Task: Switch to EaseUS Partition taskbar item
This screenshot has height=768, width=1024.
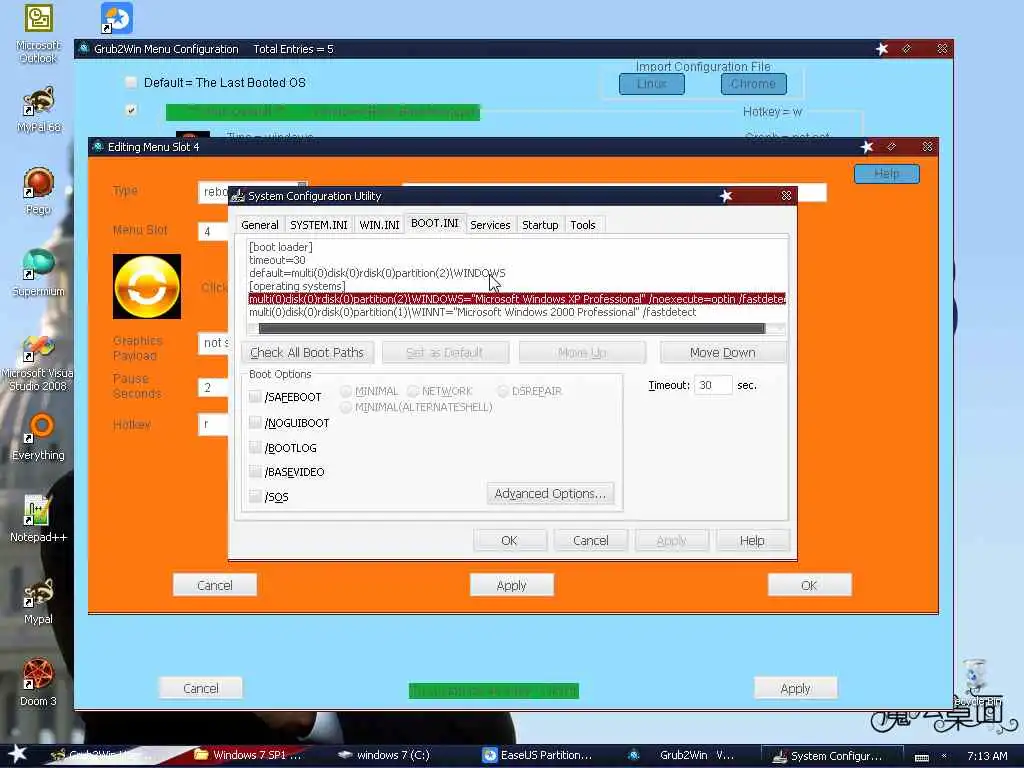Action: (538, 755)
